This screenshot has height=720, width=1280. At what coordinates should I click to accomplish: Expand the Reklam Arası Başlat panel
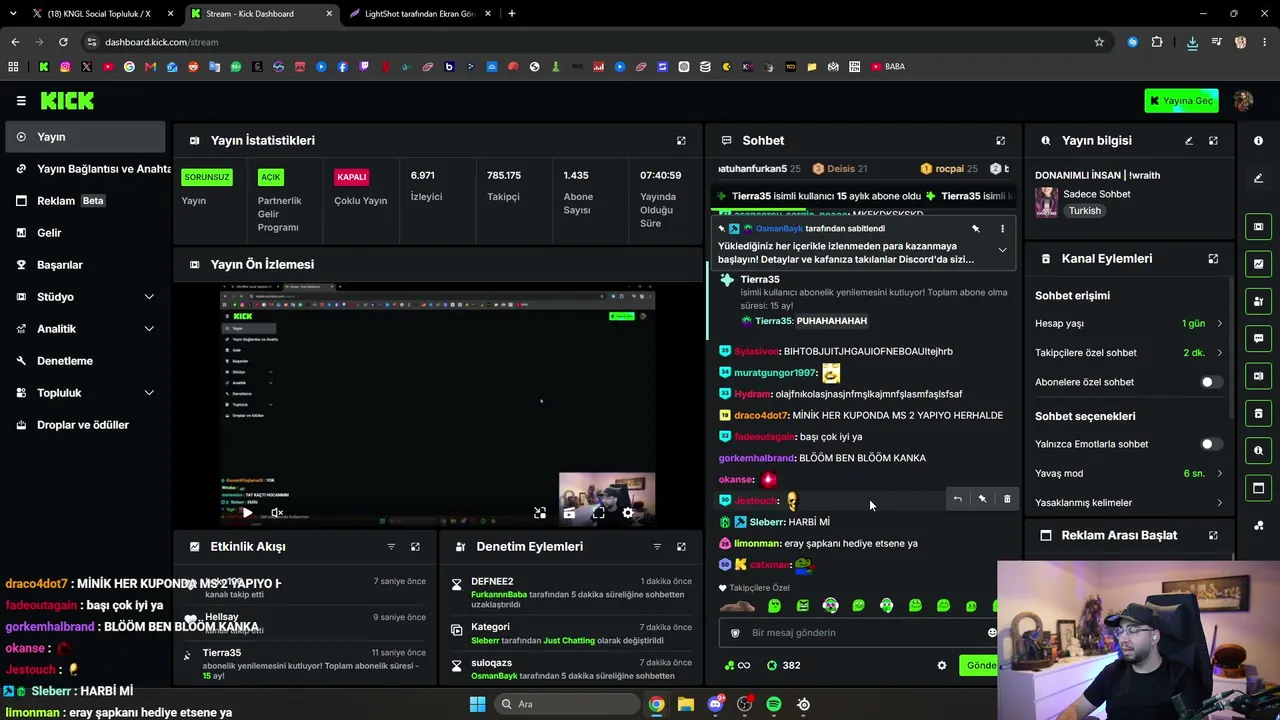[1213, 536]
